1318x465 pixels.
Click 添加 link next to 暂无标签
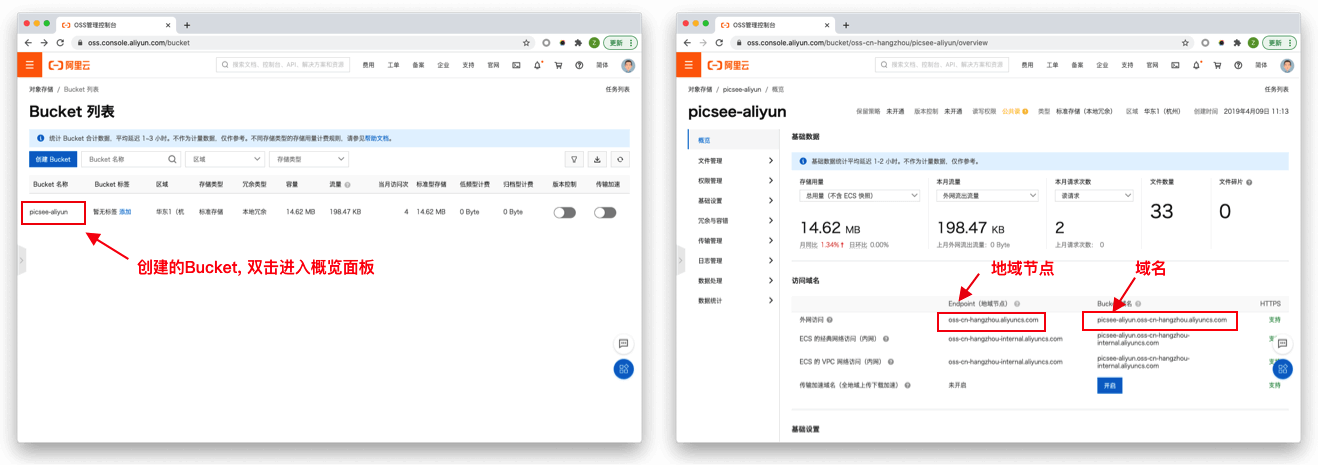(125, 212)
